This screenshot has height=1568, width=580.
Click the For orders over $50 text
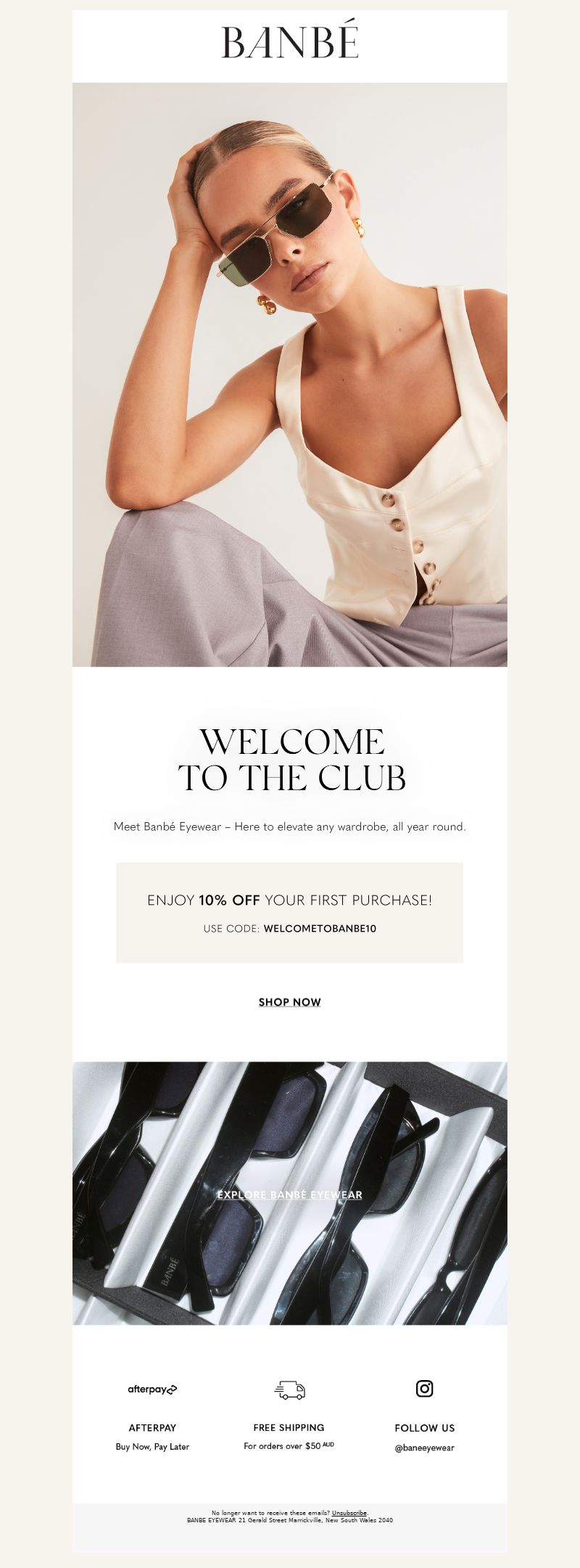tap(289, 1445)
